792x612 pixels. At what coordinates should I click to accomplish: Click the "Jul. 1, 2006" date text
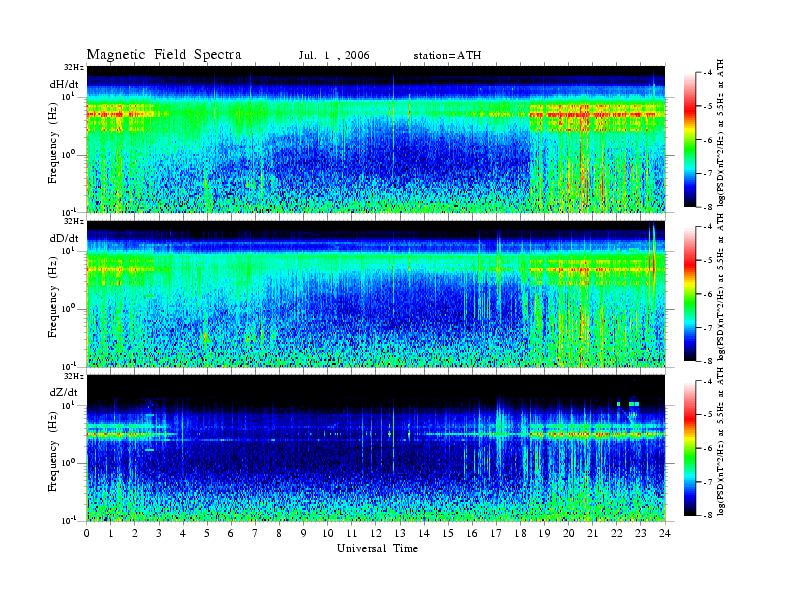click(x=334, y=56)
